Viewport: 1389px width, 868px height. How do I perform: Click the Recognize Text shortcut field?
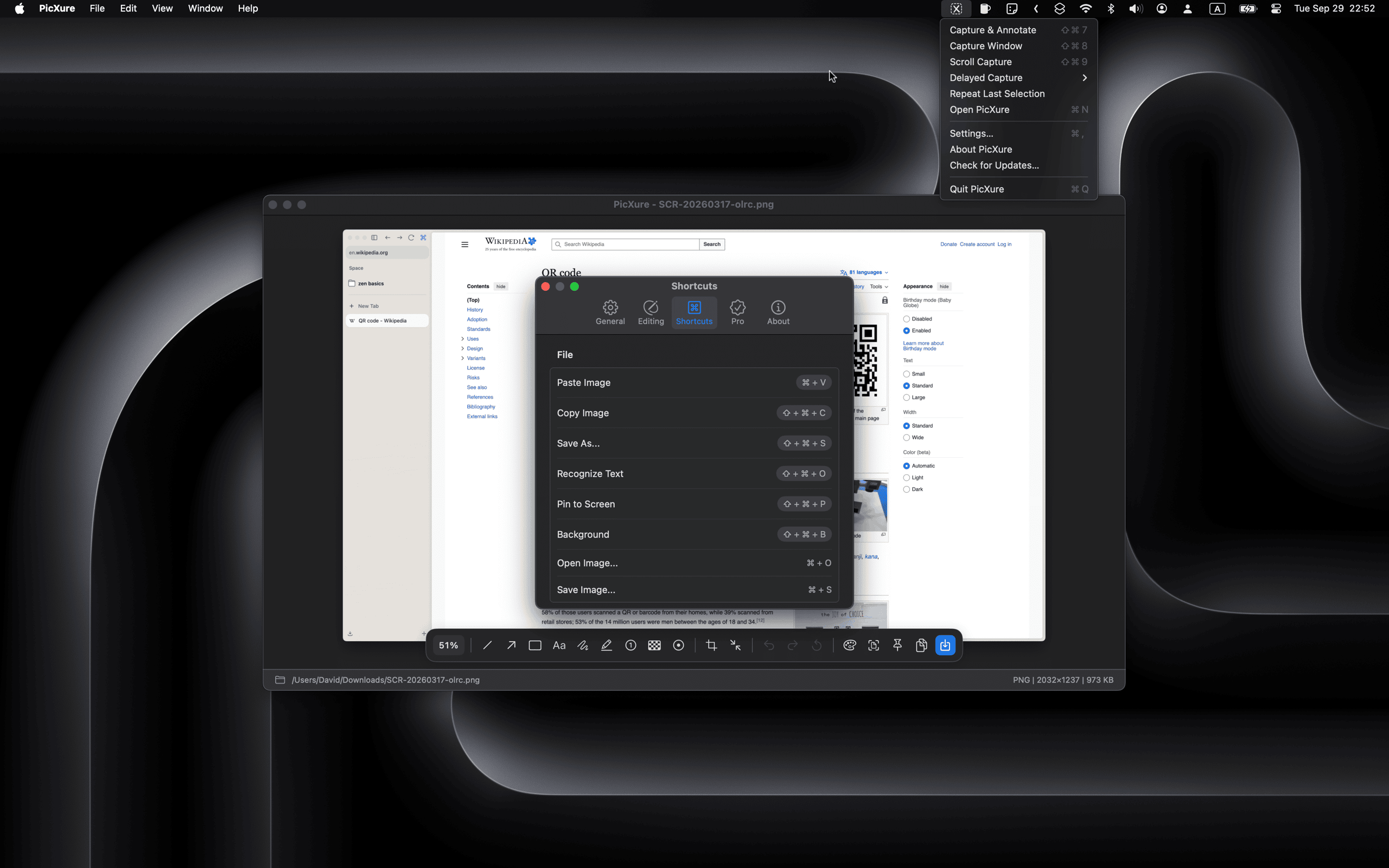[x=804, y=474]
